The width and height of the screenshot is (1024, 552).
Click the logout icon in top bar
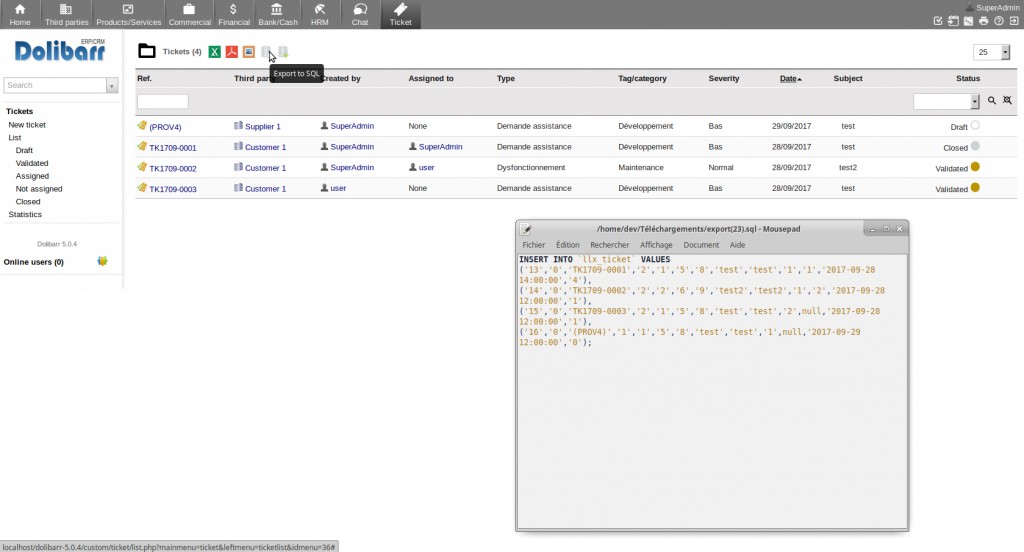pyautogui.click(x=1014, y=21)
